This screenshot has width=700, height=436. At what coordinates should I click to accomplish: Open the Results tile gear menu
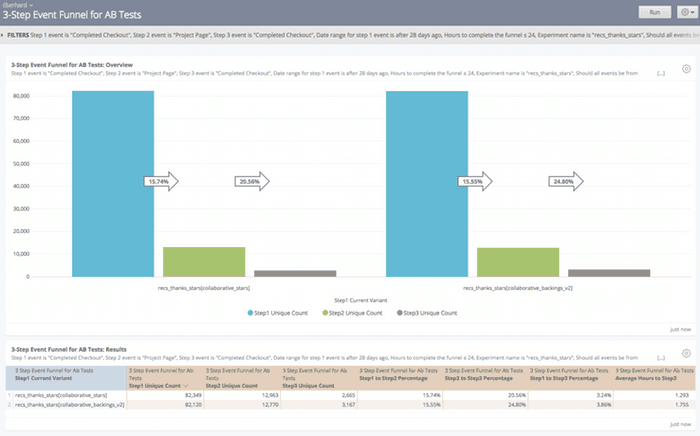[686, 352]
